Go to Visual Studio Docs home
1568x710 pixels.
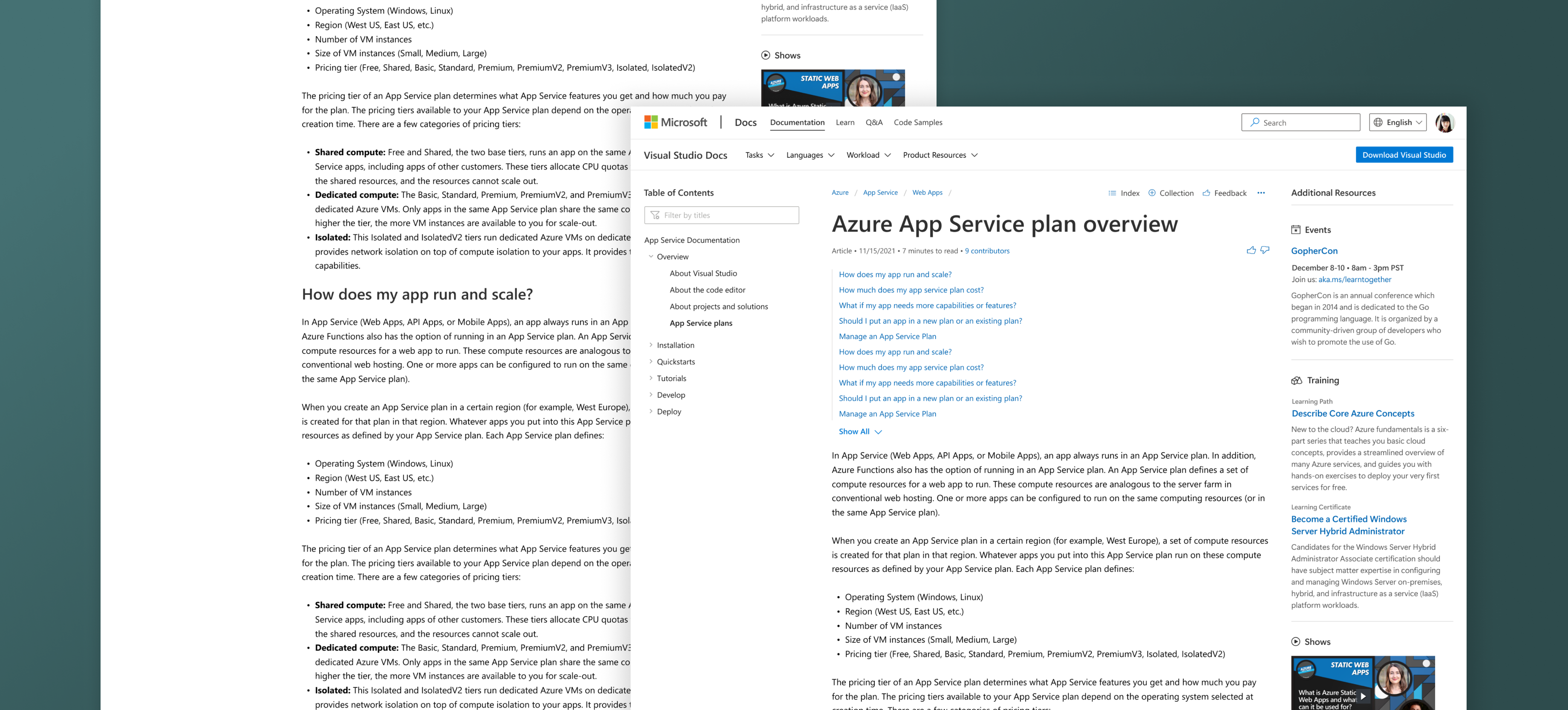click(686, 155)
